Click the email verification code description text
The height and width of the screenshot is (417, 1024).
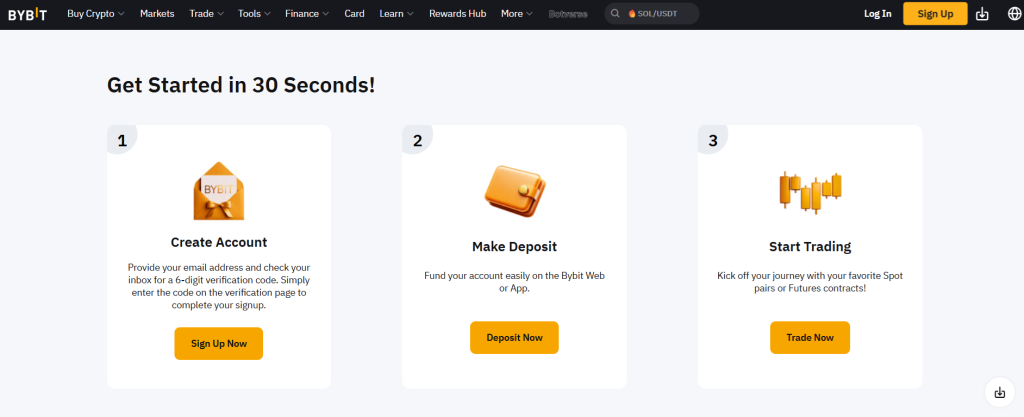[219, 286]
